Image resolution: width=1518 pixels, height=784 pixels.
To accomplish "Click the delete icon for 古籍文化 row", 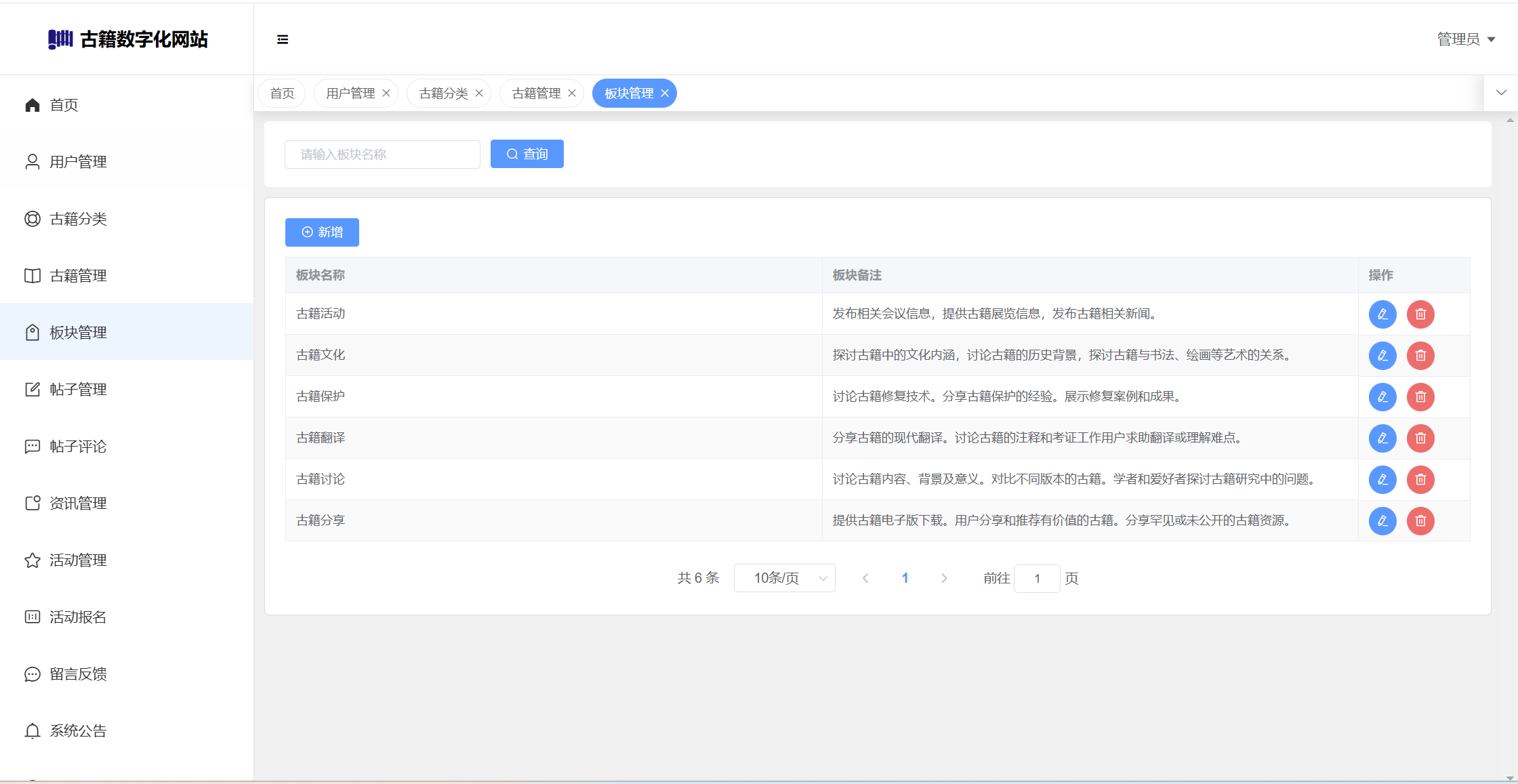I will coord(1420,356).
